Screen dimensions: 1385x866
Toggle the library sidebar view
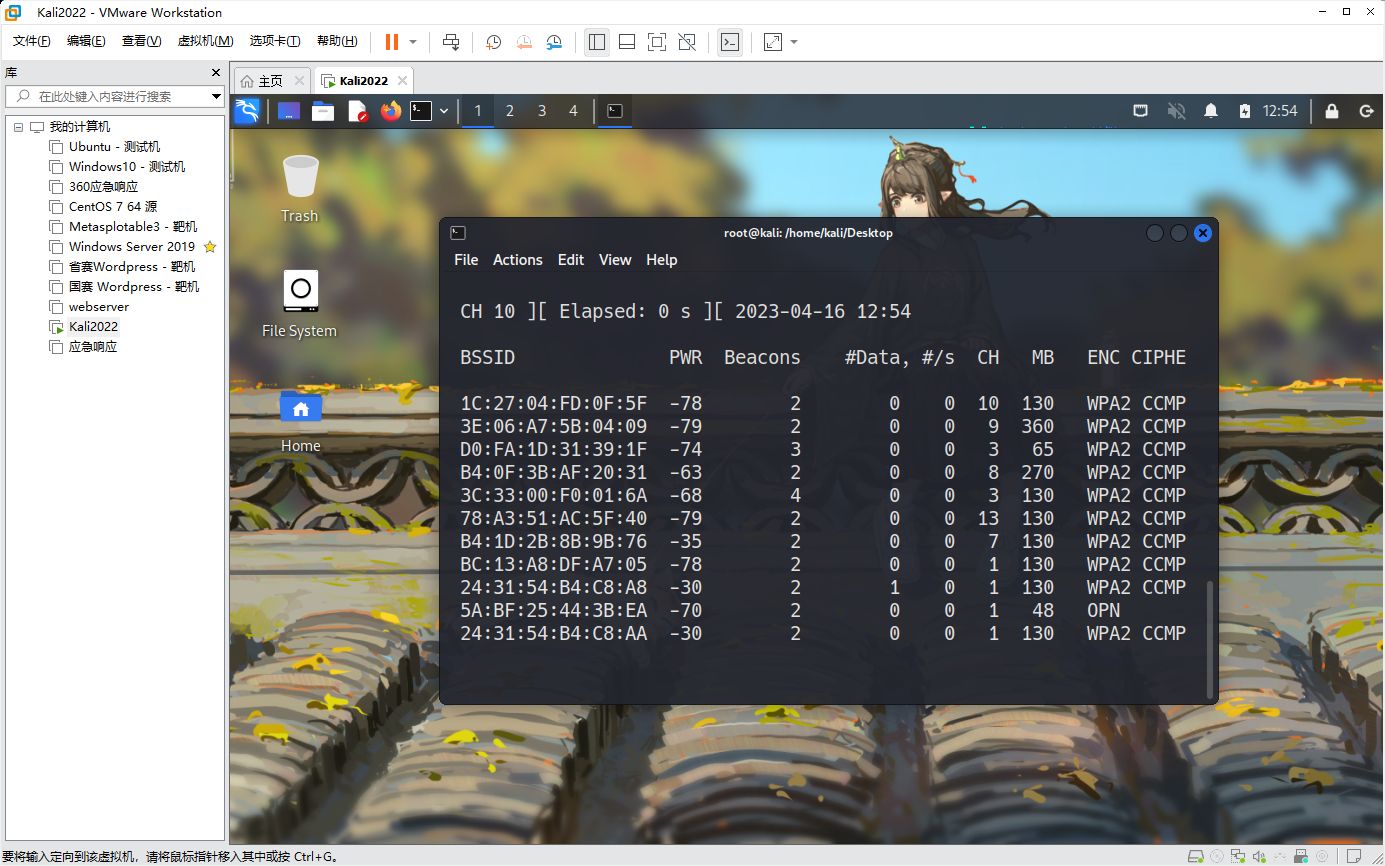597,42
